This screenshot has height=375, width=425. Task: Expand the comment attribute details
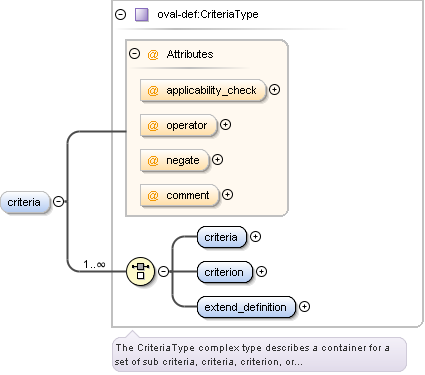[x=227, y=195]
